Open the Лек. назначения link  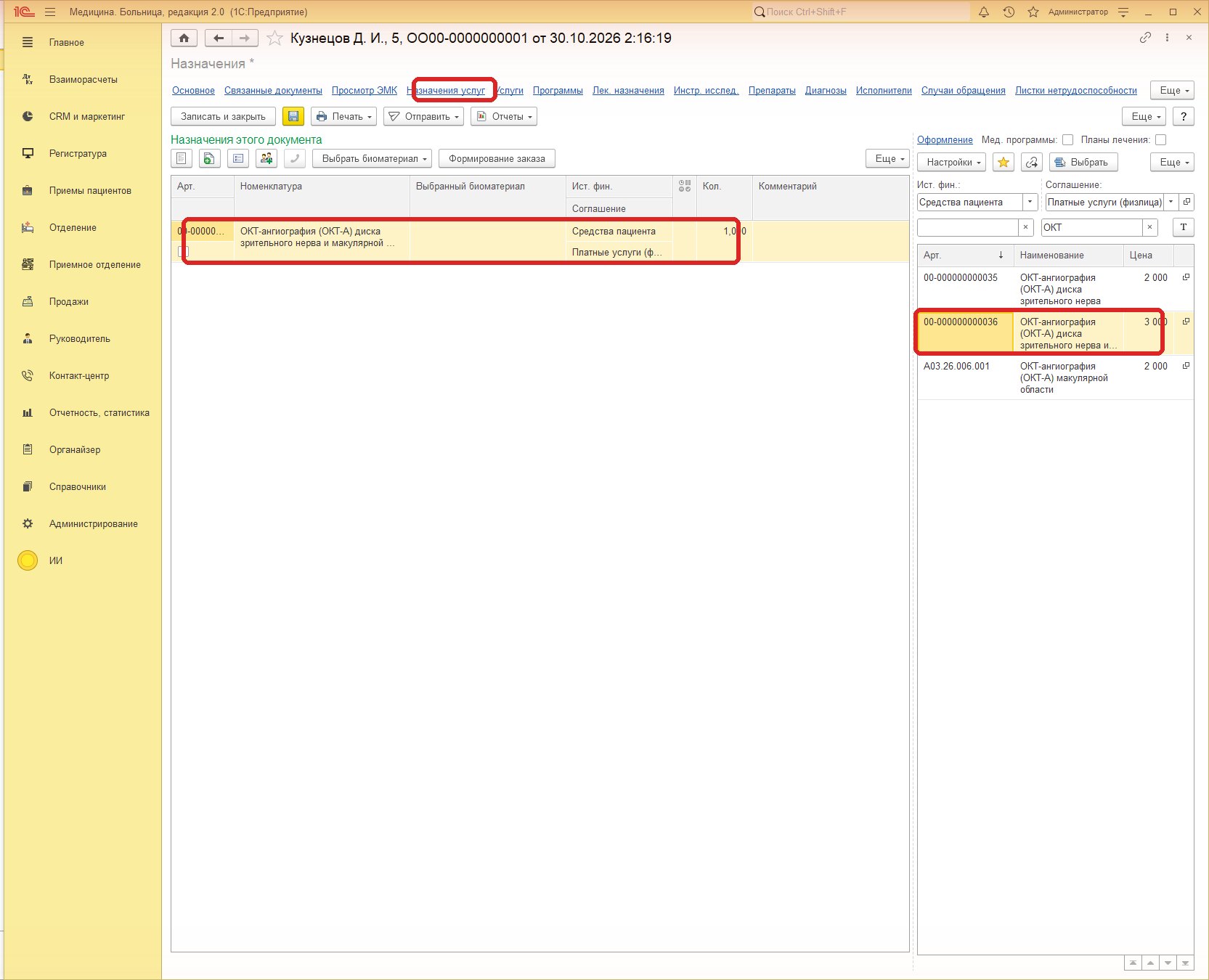pyautogui.click(x=628, y=90)
